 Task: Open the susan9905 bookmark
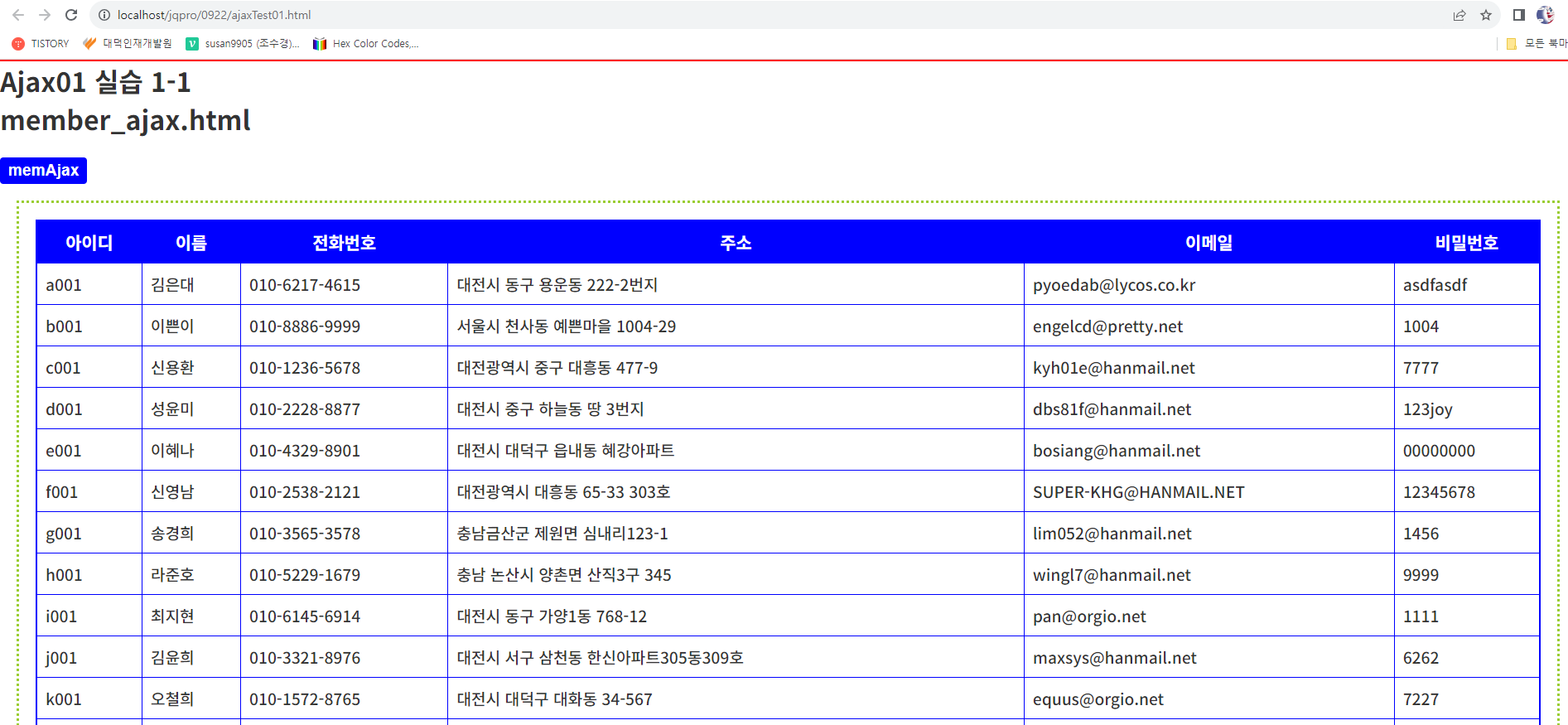pos(243,44)
